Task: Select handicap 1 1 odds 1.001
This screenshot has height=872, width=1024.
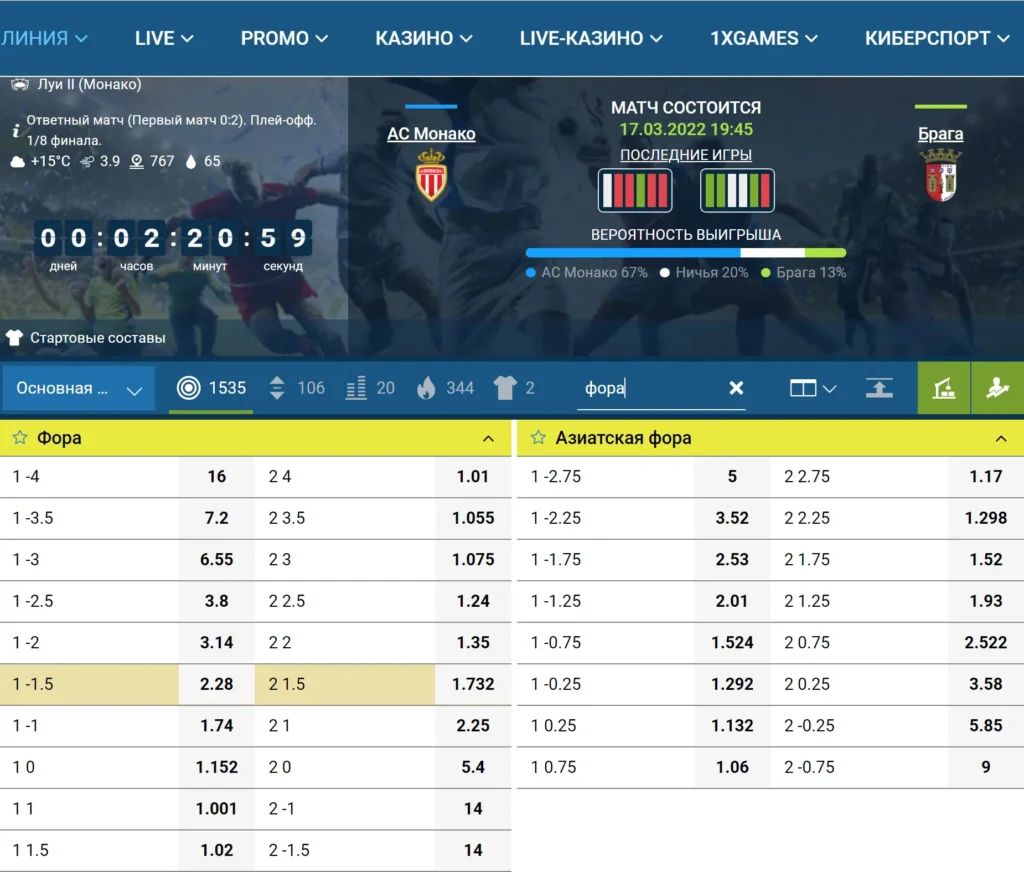Action: click(x=217, y=809)
